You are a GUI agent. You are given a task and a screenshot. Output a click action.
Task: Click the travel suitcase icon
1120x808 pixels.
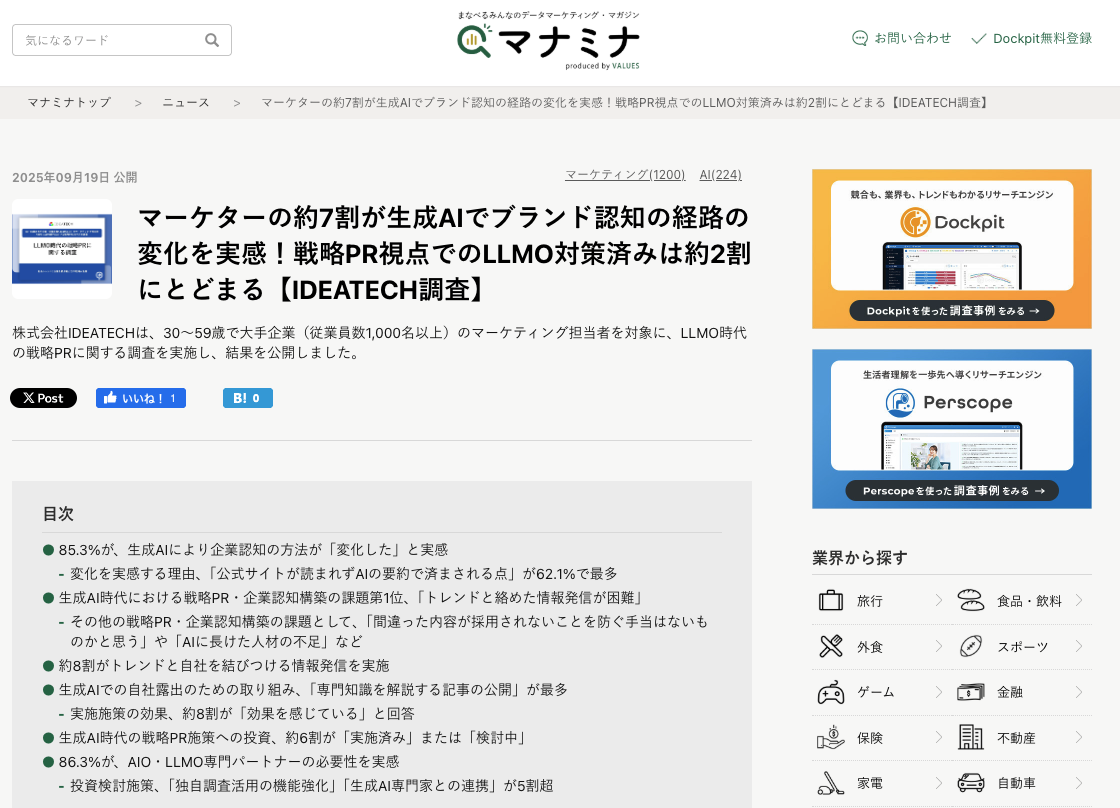[831, 601]
